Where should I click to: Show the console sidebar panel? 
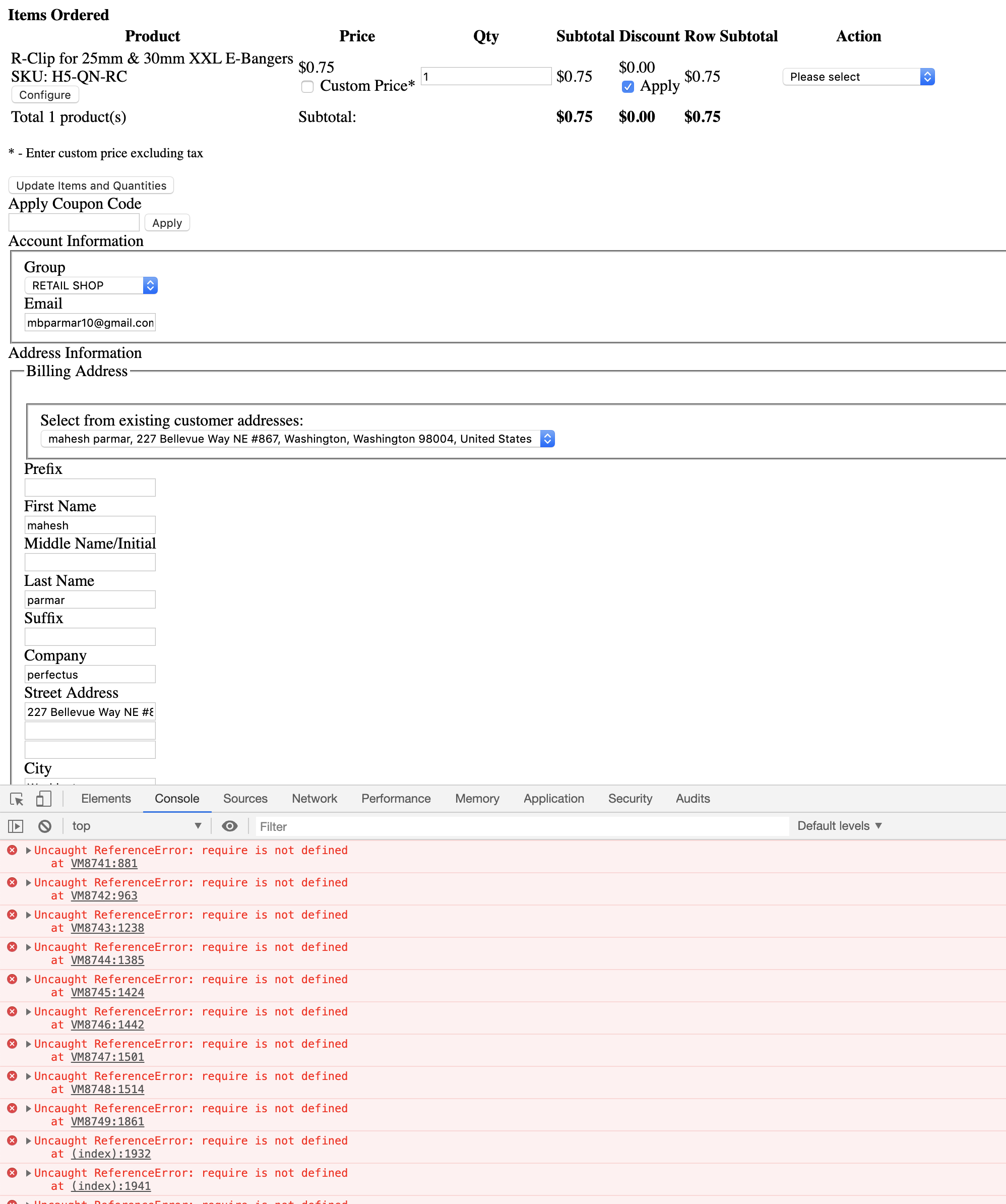16,825
